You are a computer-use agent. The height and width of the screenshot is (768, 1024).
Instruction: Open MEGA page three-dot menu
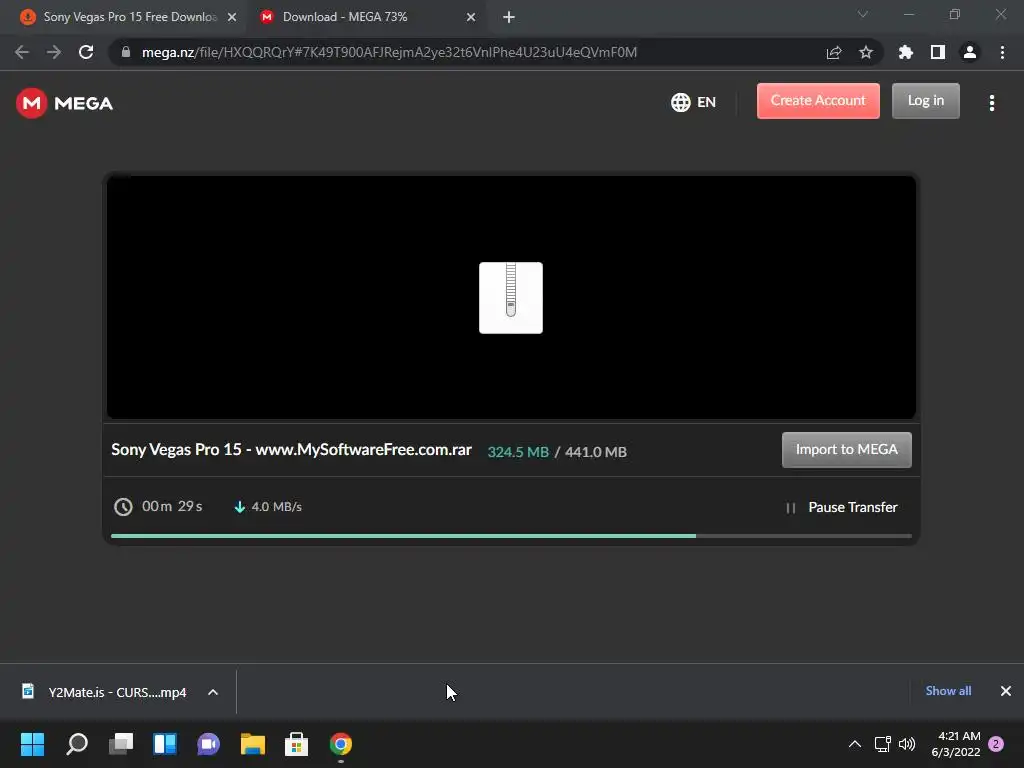[992, 103]
